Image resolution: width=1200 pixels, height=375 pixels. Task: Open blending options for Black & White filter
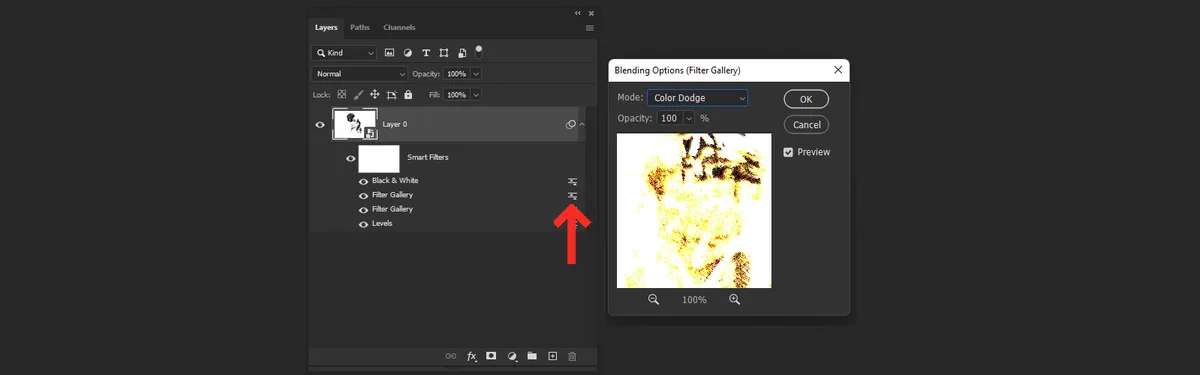click(x=573, y=181)
